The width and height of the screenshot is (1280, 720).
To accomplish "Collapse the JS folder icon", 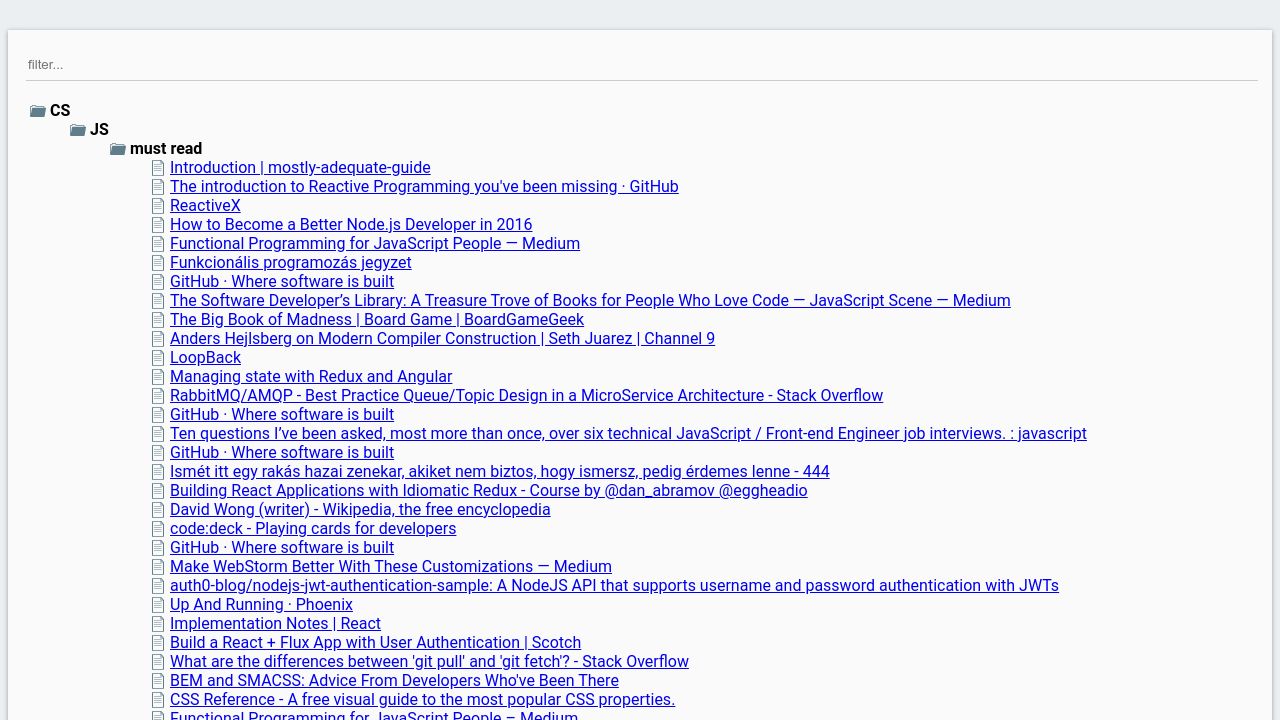I will click(x=78, y=130).
